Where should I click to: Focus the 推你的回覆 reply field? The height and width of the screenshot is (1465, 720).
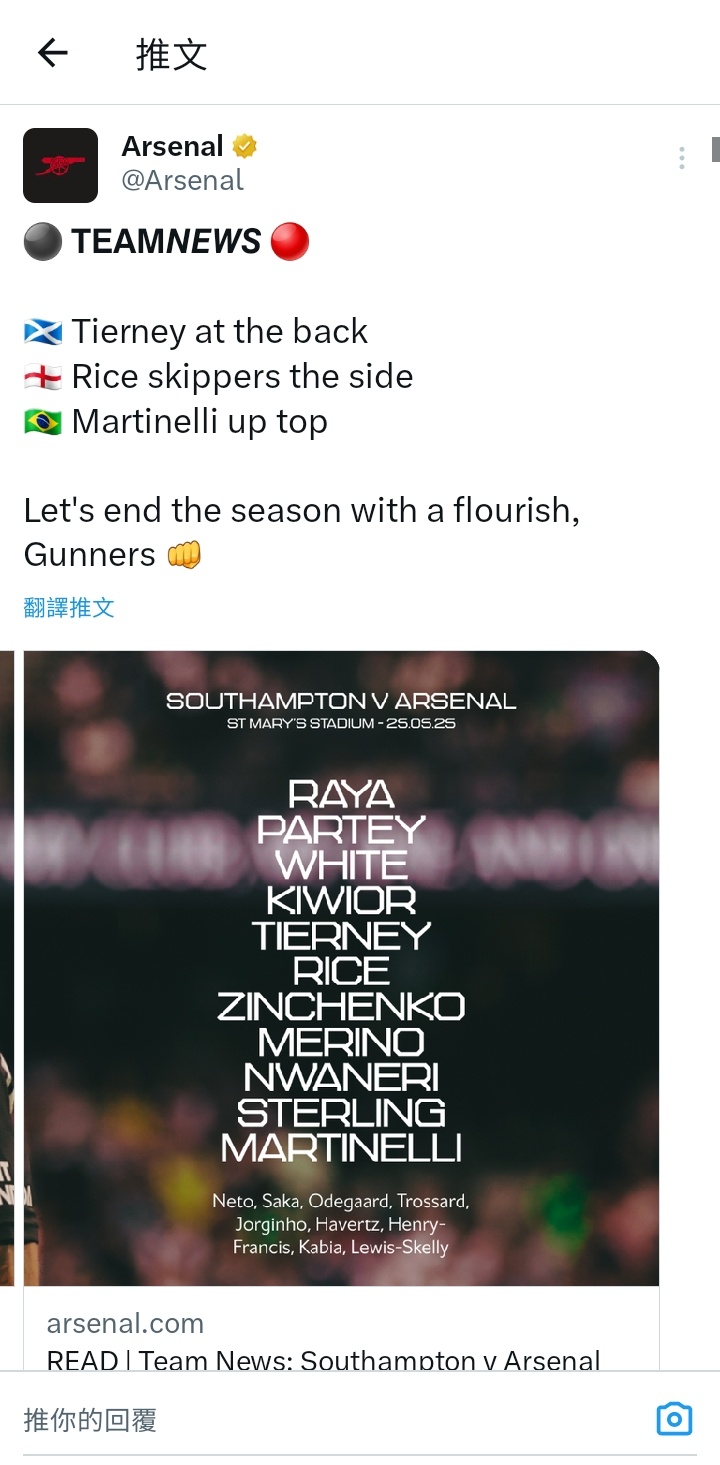pos(330,1419)
